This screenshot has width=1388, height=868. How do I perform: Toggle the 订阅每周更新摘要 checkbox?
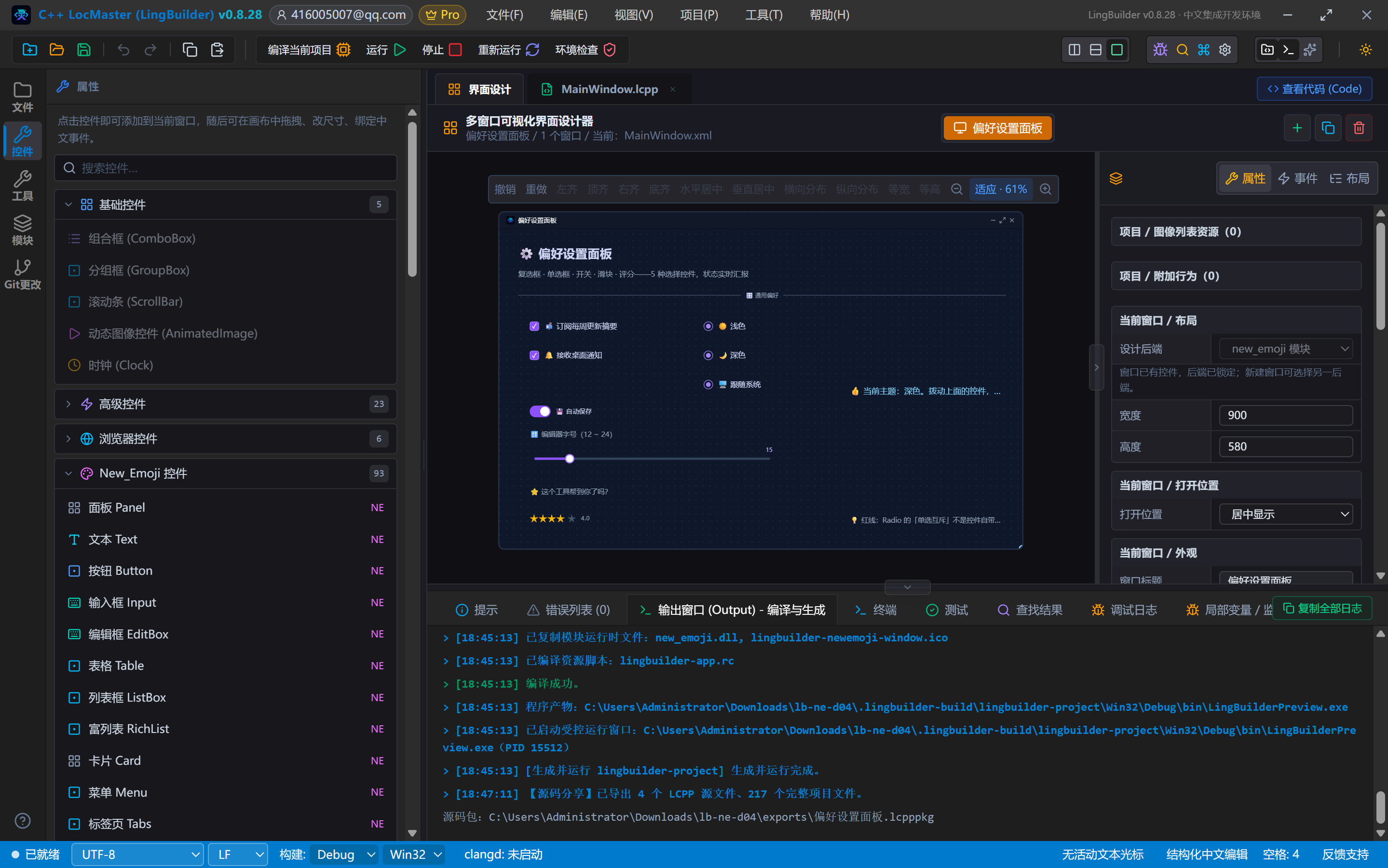click(x=534, y=326)
